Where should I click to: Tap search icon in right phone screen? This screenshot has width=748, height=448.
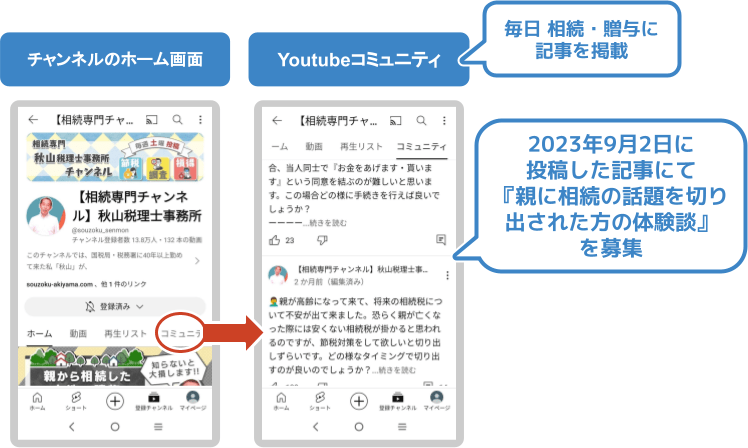(x=421, y=121)
